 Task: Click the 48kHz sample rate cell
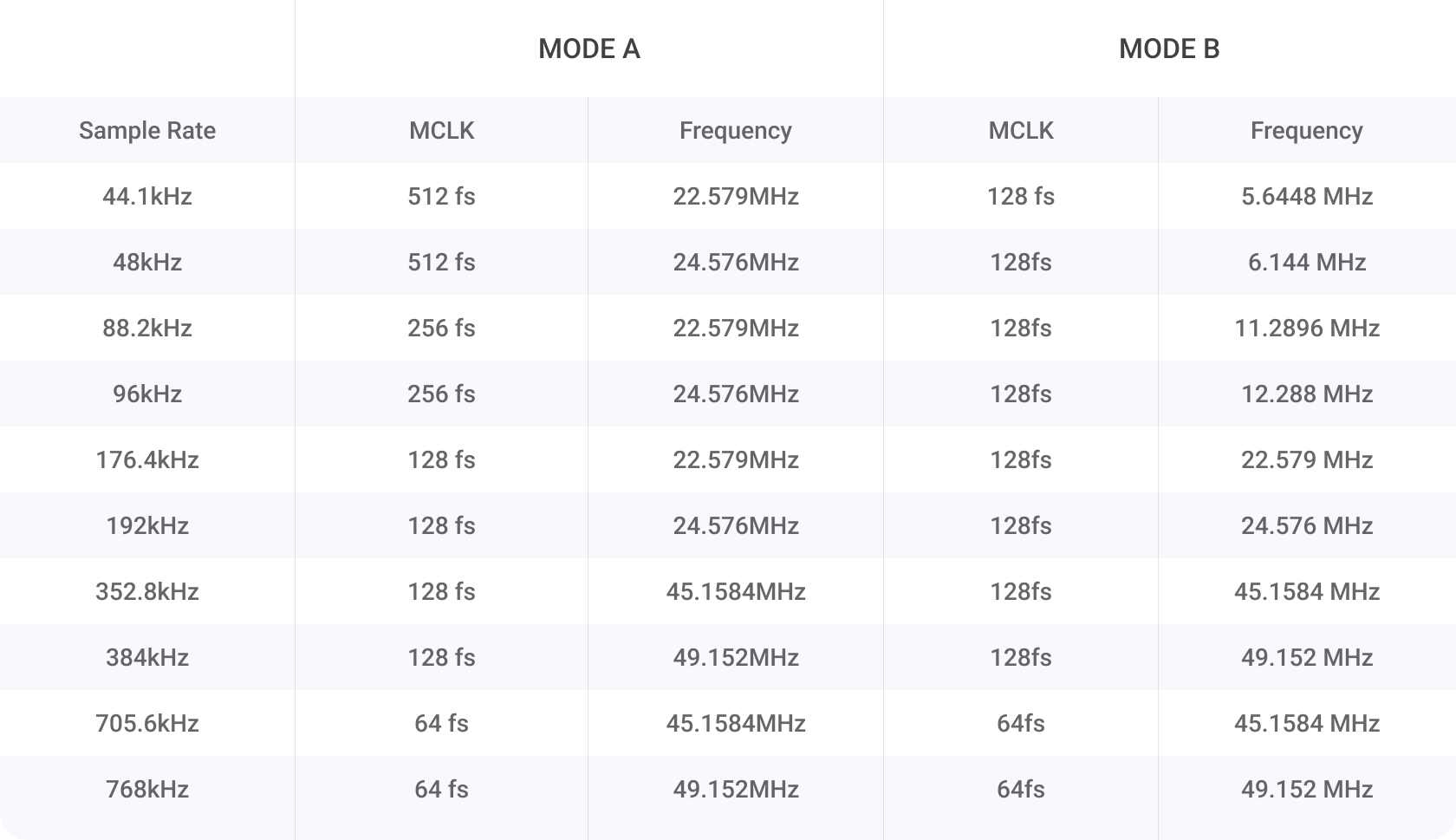point(147,262)
